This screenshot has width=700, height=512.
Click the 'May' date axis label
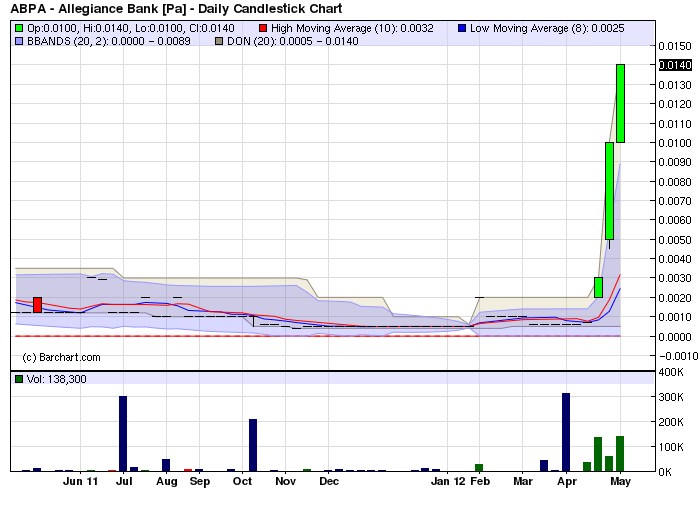[x=621, y=482]
